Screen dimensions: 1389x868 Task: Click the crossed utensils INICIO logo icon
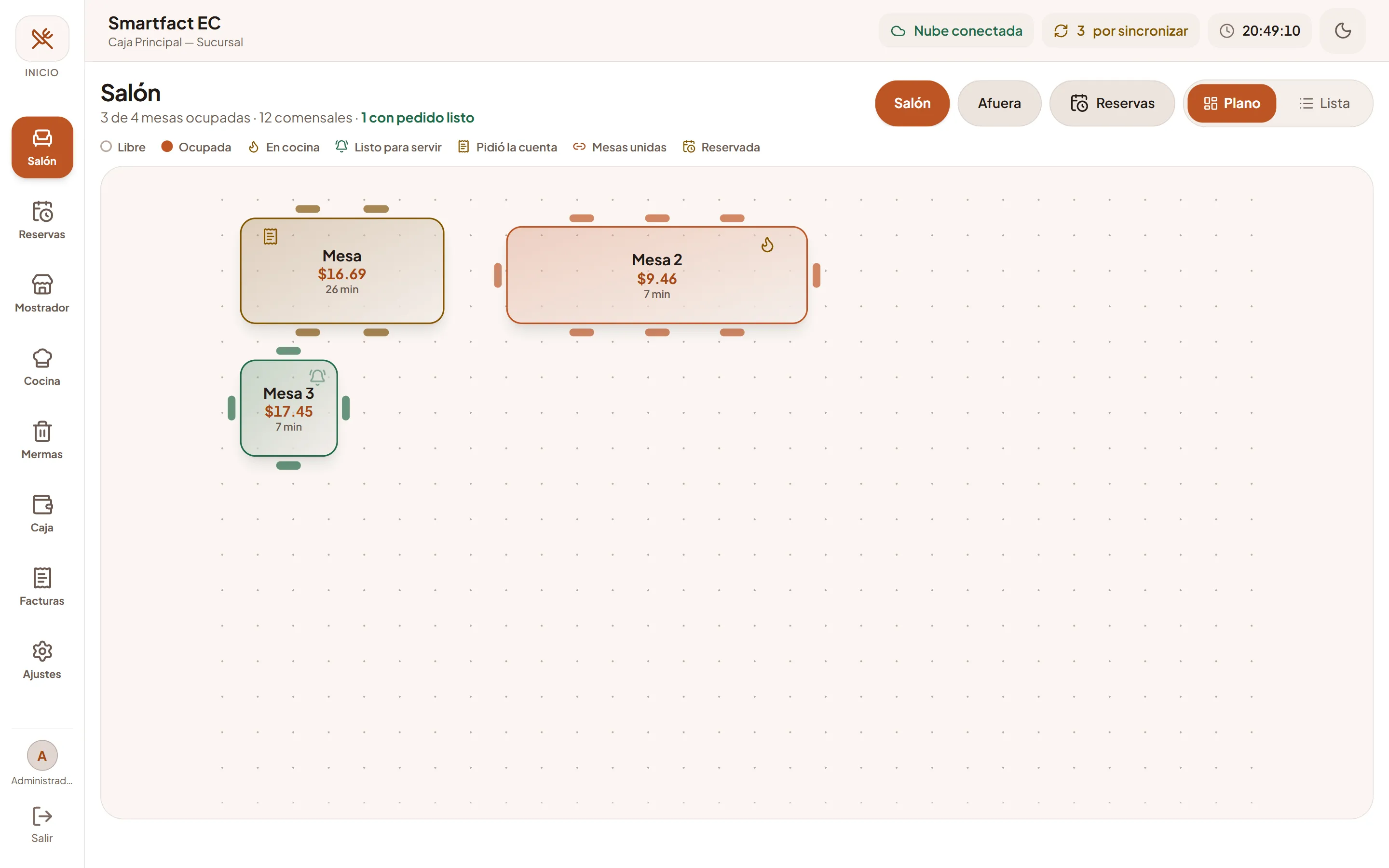click(x=42, y=39)
